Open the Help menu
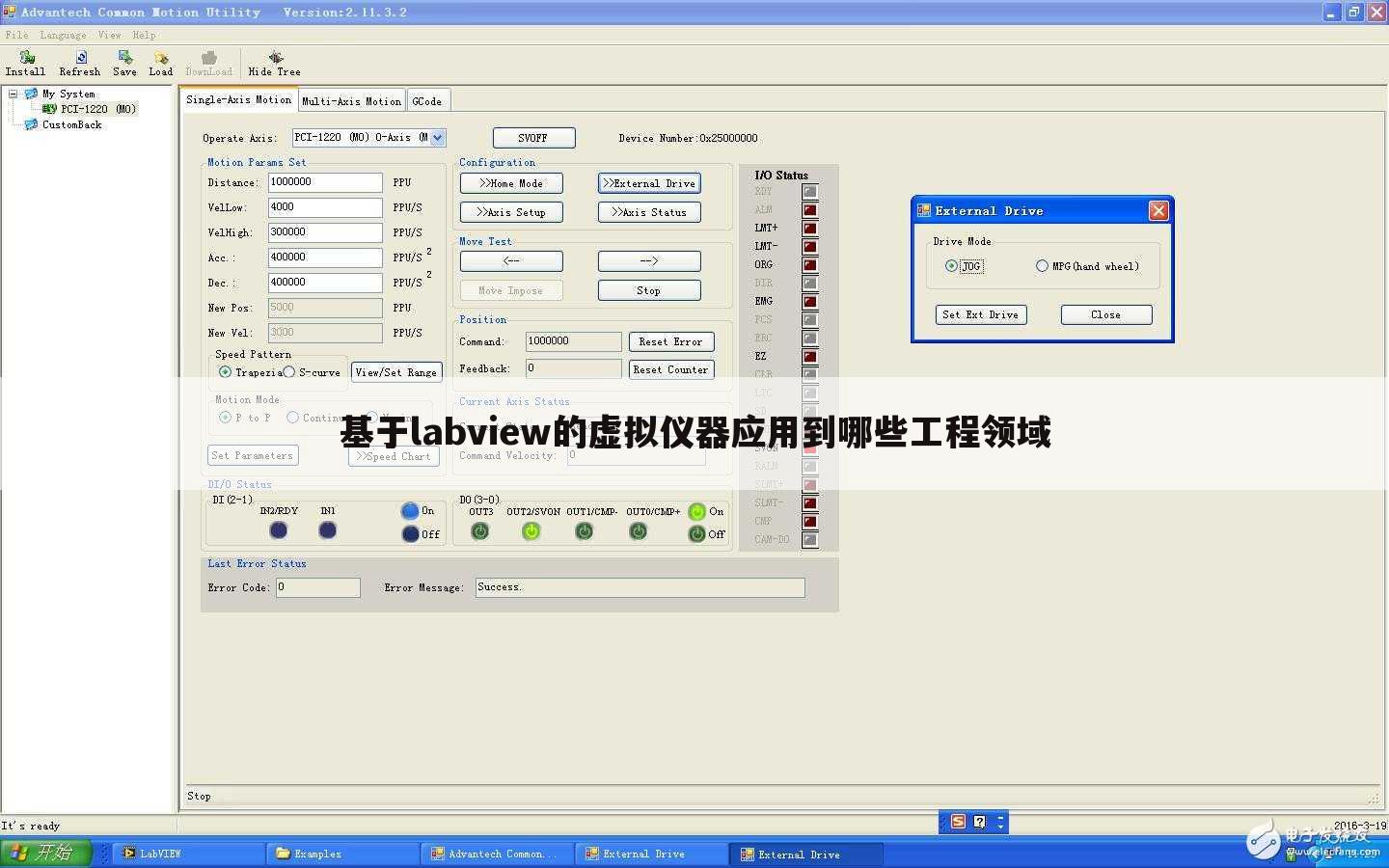This screenshot has width=1389, height=868. coord(144,35)
